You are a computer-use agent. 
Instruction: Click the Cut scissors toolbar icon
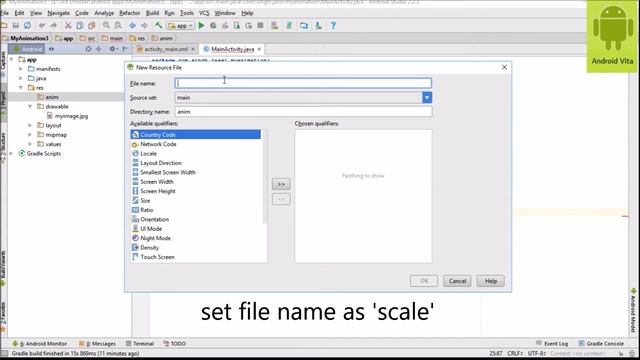click(x=68, y=26)
